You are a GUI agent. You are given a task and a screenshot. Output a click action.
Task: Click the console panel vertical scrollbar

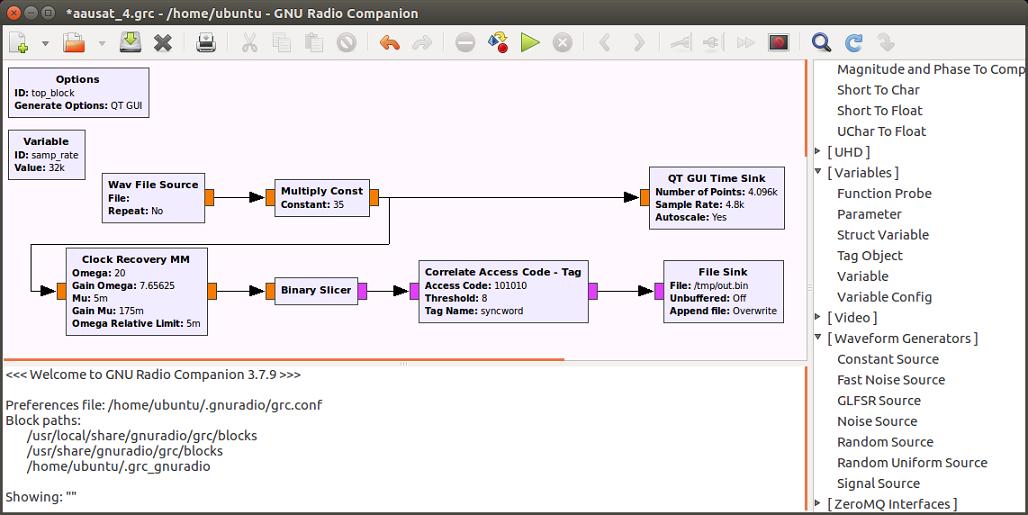[806, 438]
